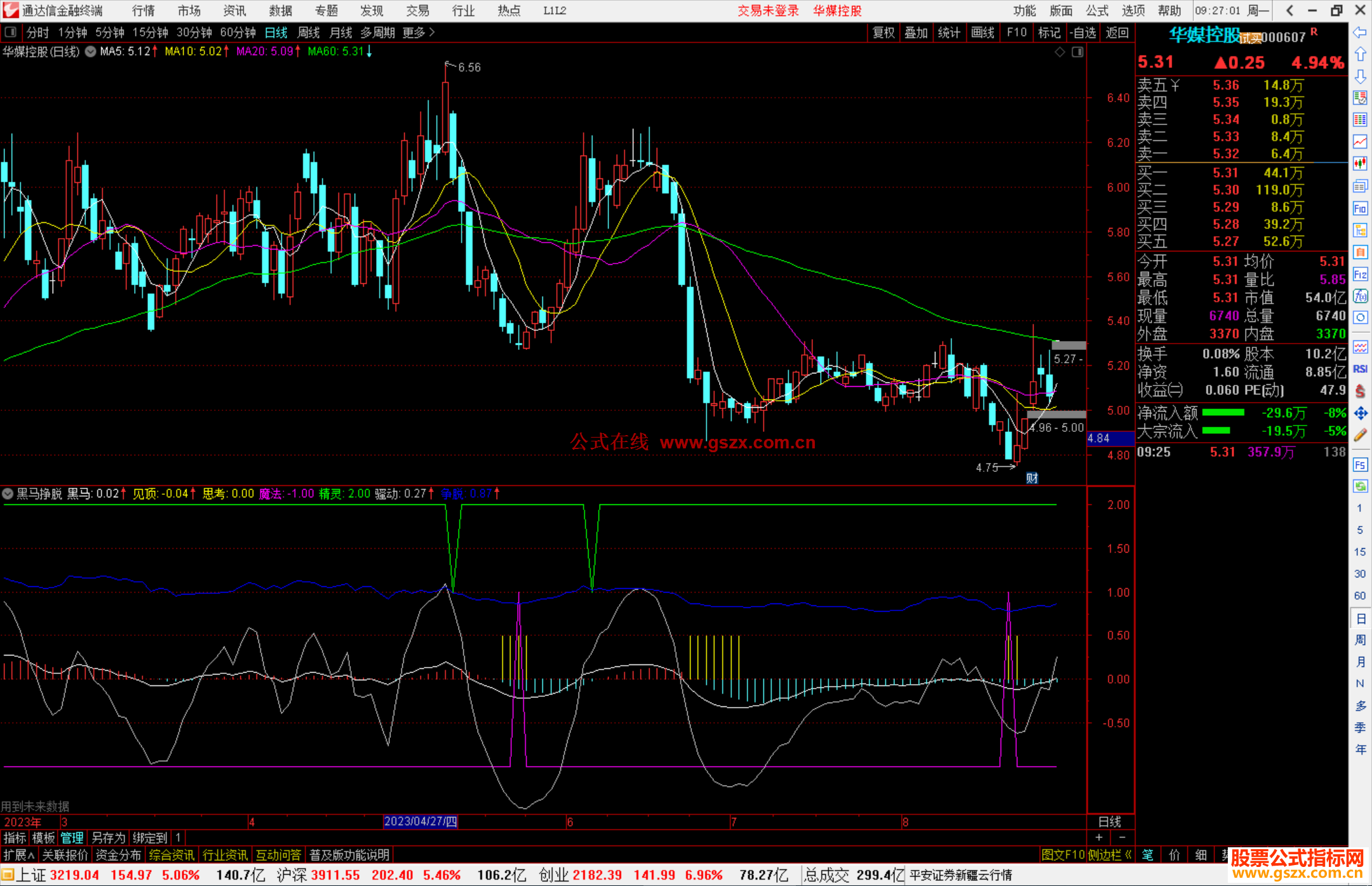1372x886 pixels.
Task: Collapse the 侧边栏 sidebar chevron
Action: [x=1128, y=855]
